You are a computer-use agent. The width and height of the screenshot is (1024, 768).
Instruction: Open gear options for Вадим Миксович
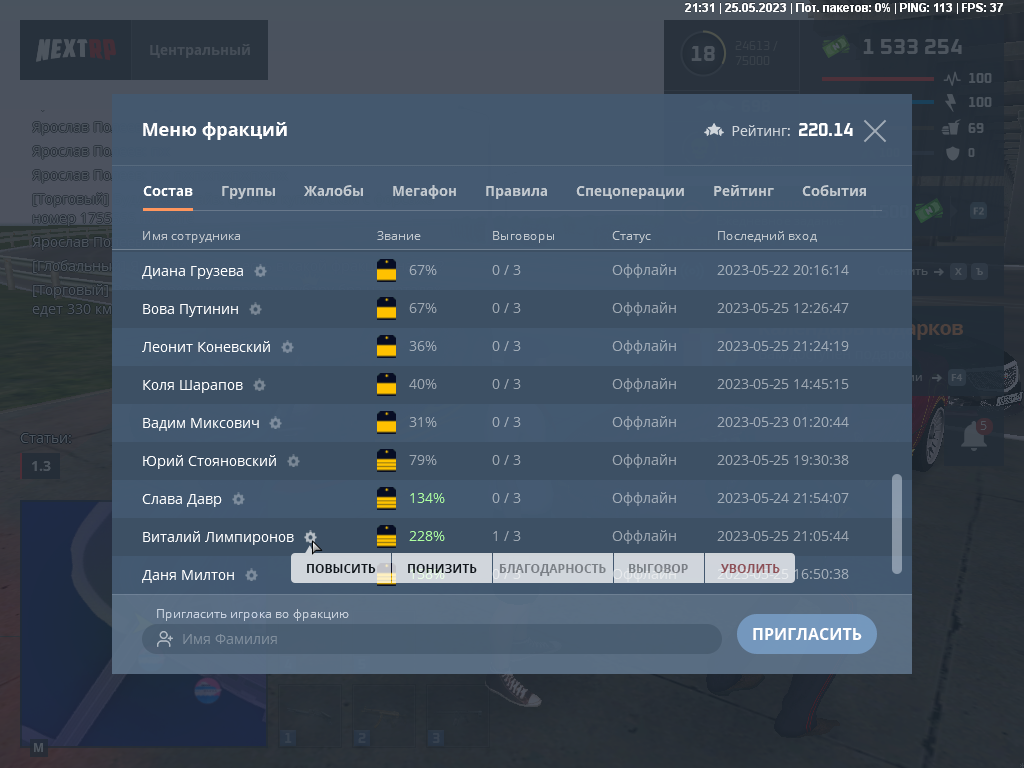click(276, 423)
